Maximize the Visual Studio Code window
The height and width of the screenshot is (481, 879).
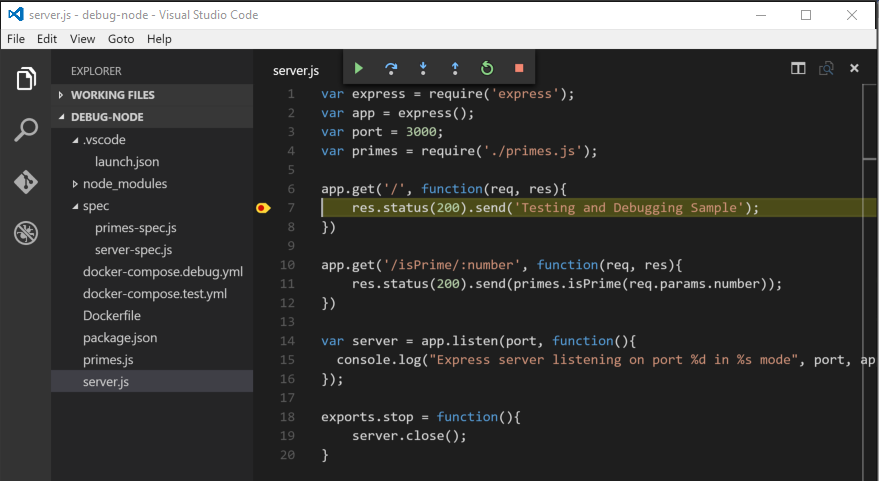coord(806,15)
